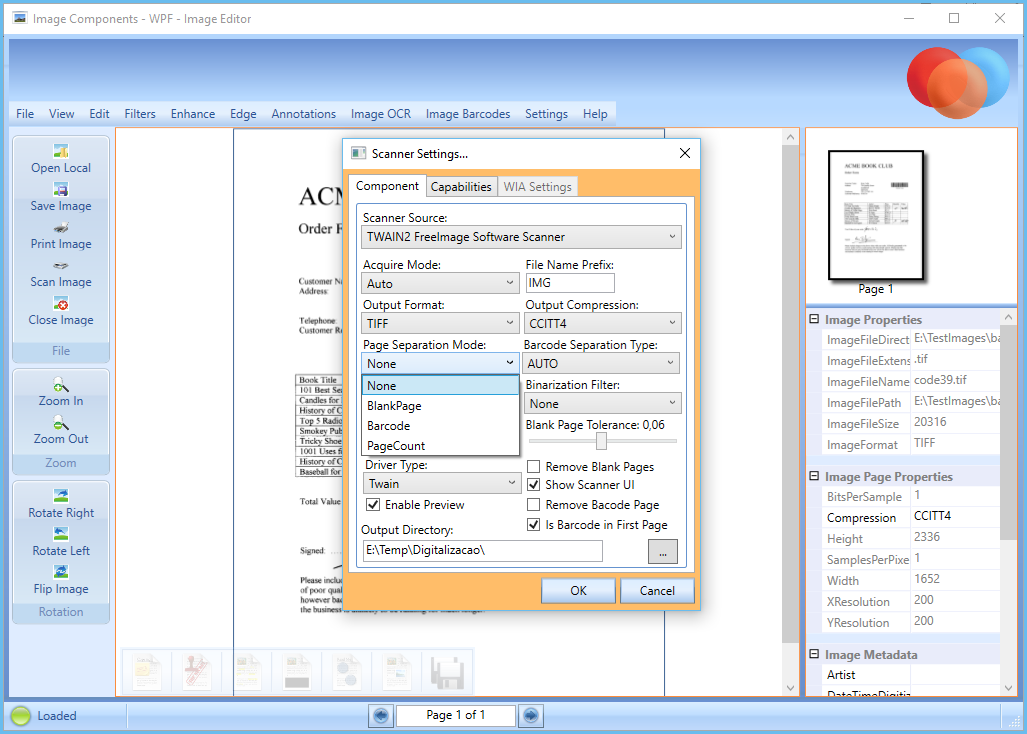Screen dimensions: 1027x734
Task: Click the red stamp annotation icon in bottom strip
Action: (x=196, y=671)
